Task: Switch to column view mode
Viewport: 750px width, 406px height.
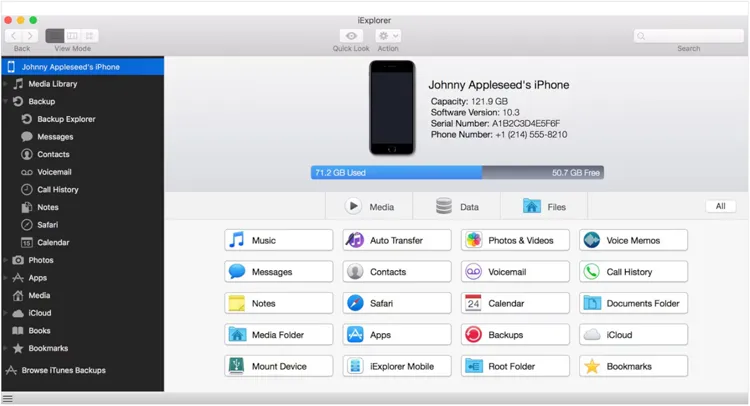Action: [72, 36]
